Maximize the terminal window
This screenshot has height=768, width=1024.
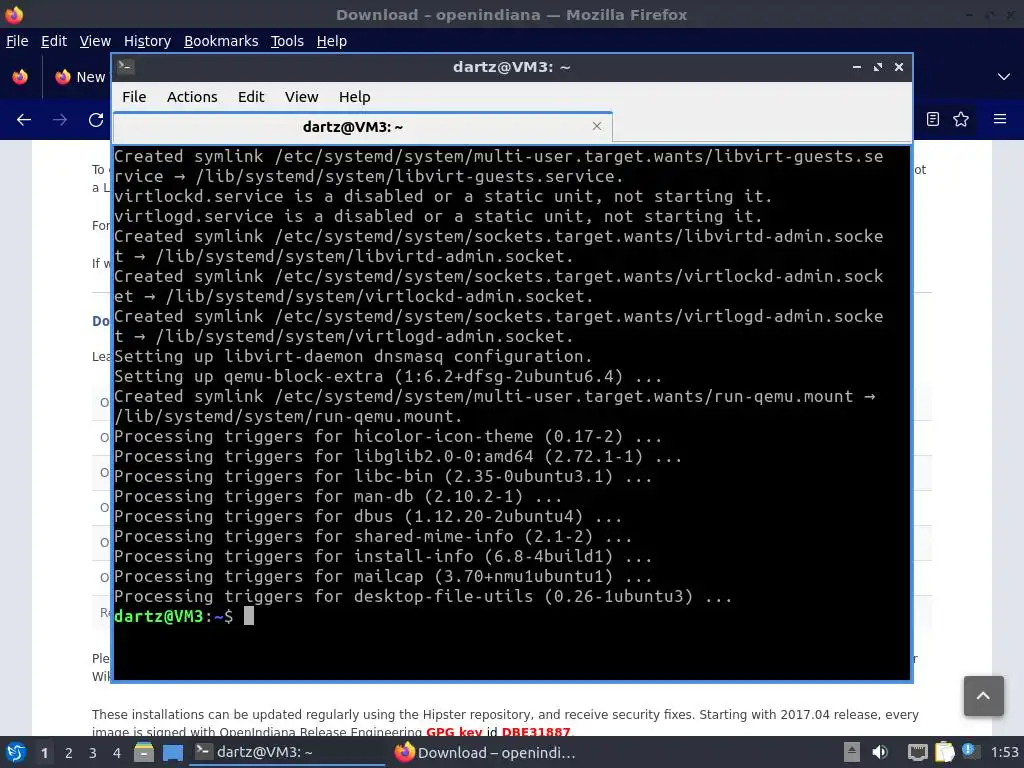[878, 67]
